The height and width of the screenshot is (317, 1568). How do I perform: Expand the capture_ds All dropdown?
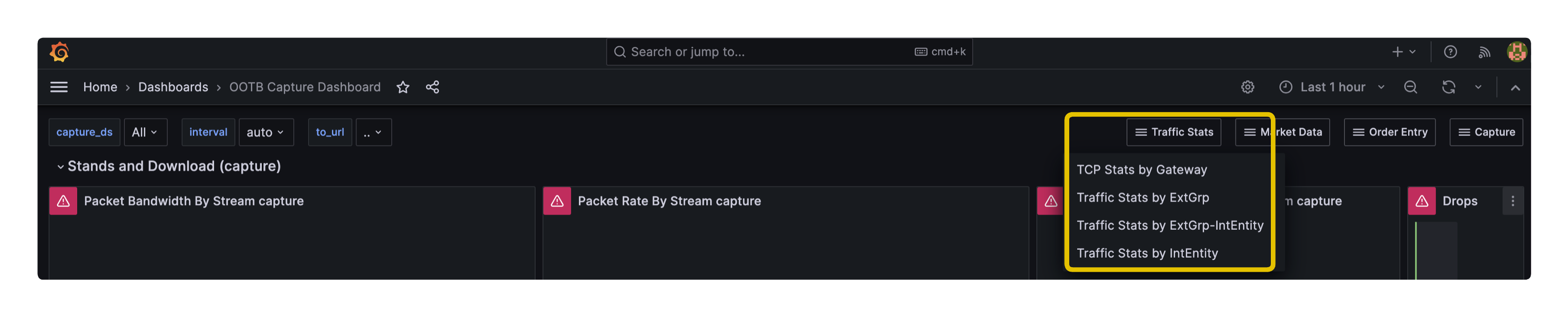point(145,132)
